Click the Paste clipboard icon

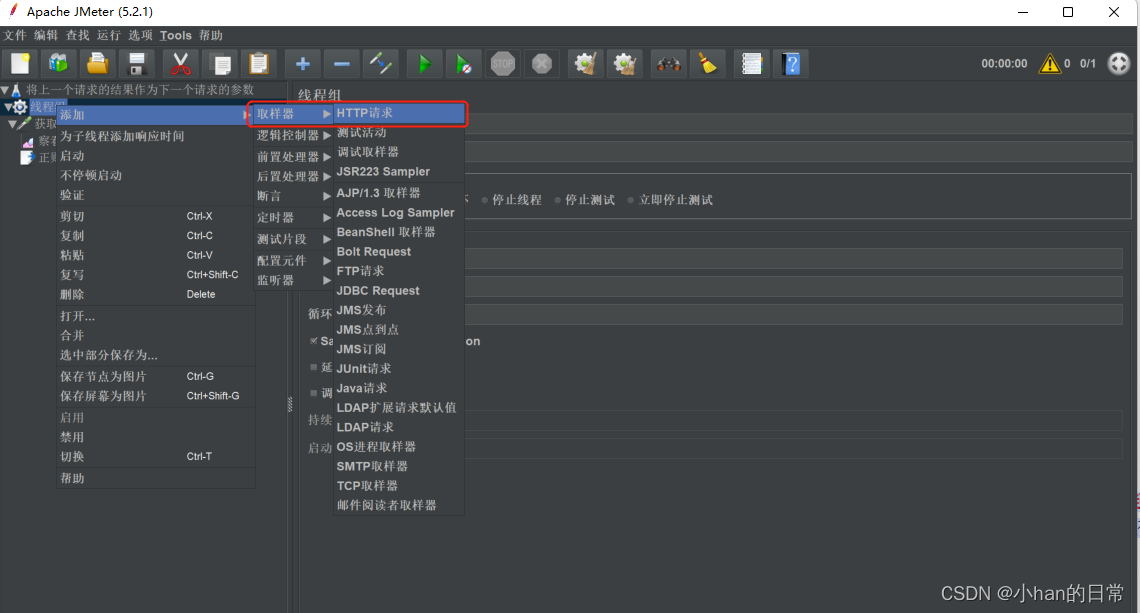click(x=259, y=64)
